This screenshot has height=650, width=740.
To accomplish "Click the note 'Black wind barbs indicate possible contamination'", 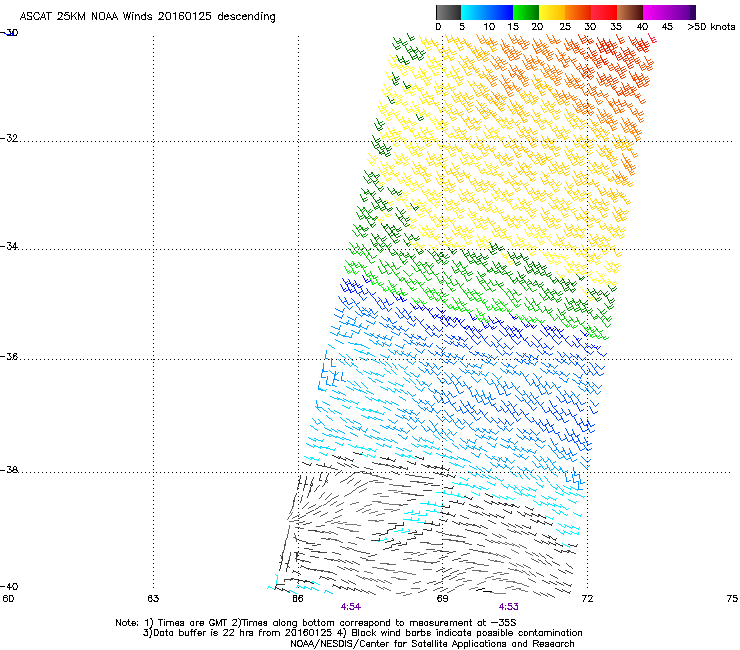I will click(x=467, y=633).
